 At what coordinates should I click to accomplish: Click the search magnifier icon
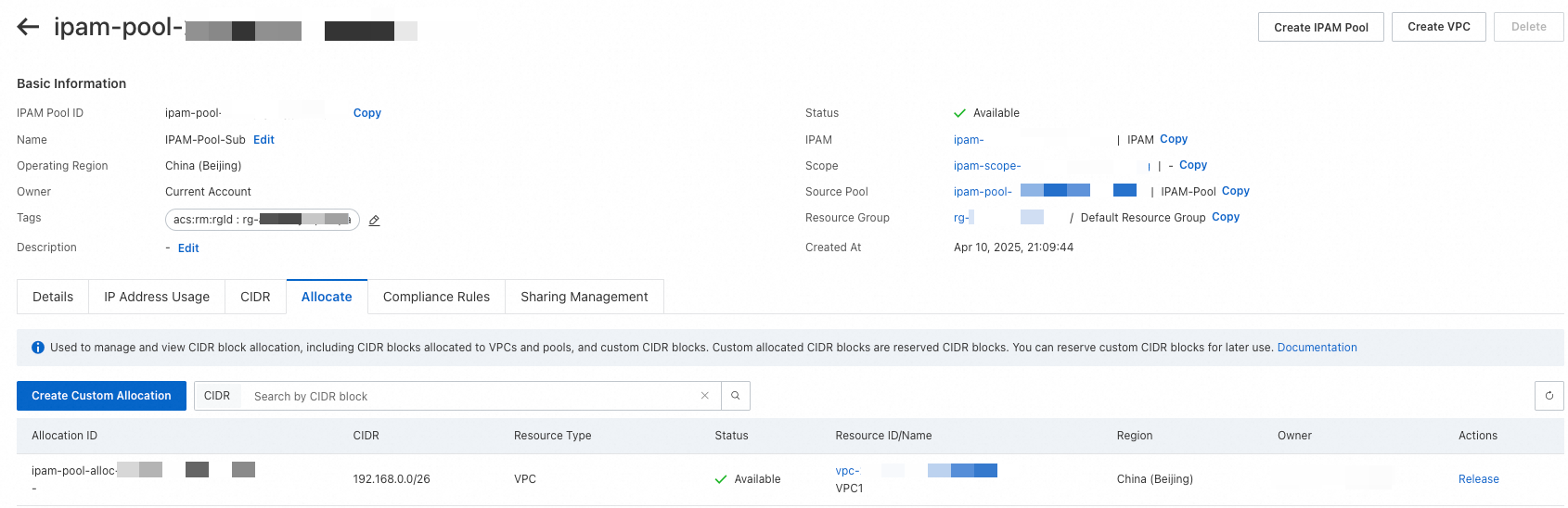(x=735, y=396)
